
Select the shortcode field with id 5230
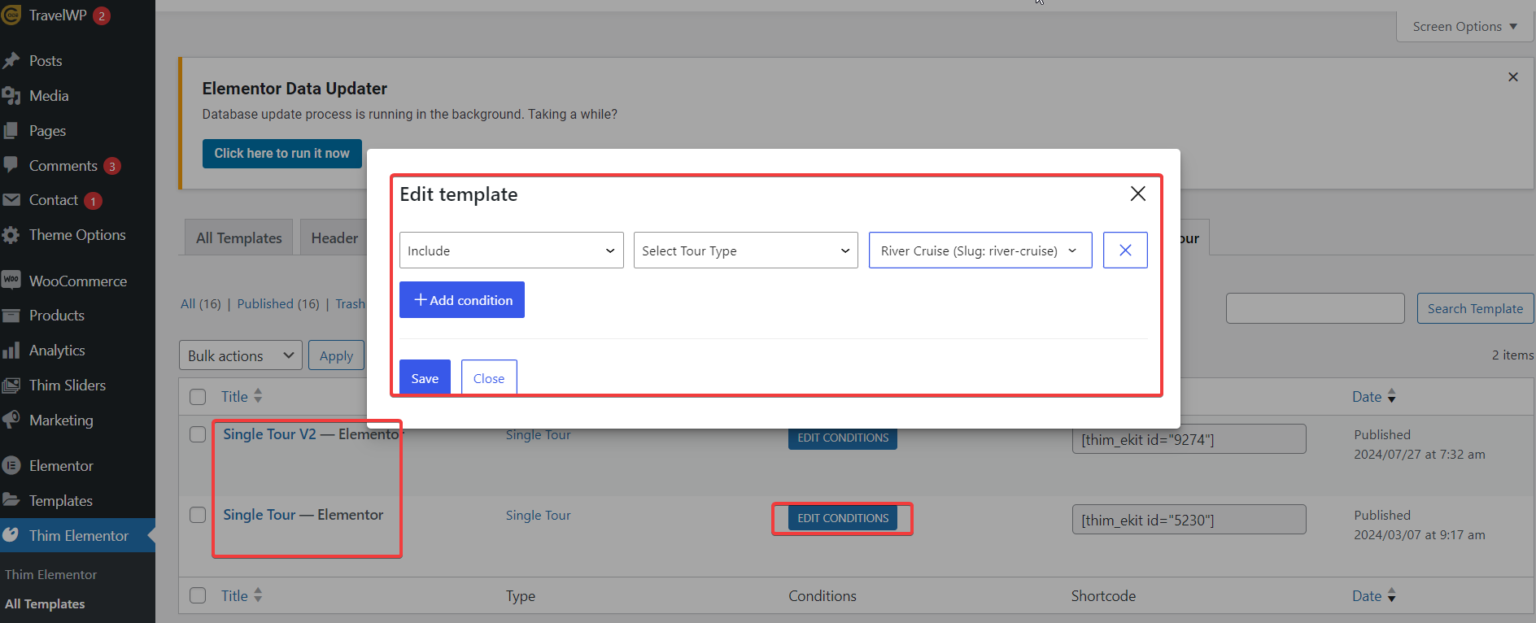point(1189,519)
